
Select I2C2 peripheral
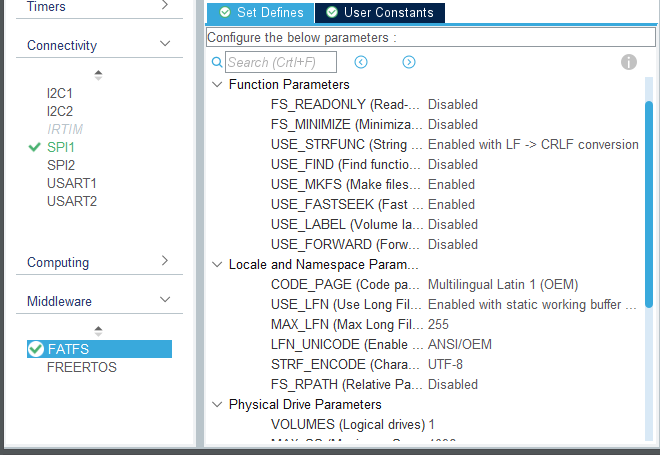[60, 111]
